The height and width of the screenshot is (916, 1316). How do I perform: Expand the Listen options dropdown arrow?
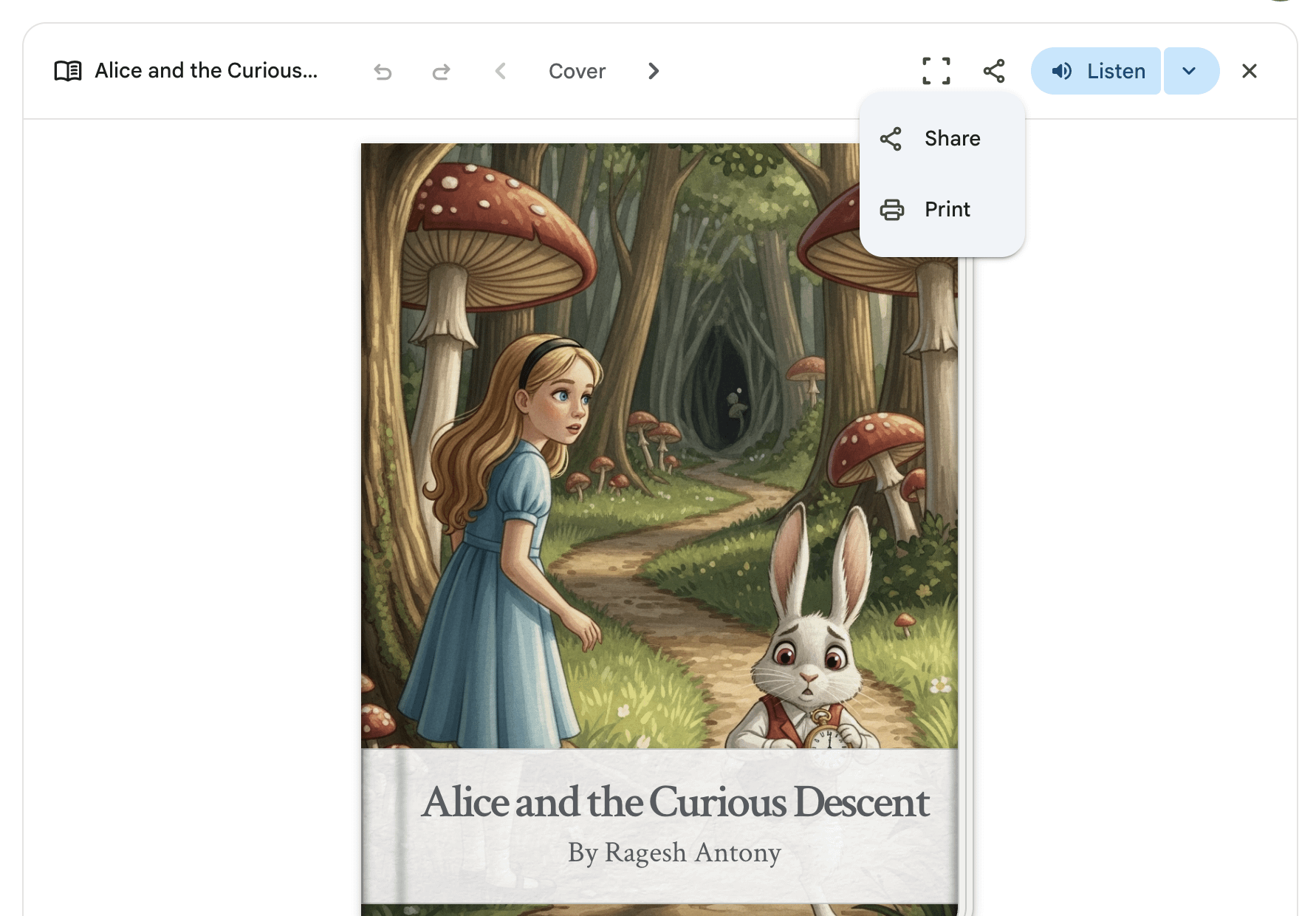point(1191,71)
